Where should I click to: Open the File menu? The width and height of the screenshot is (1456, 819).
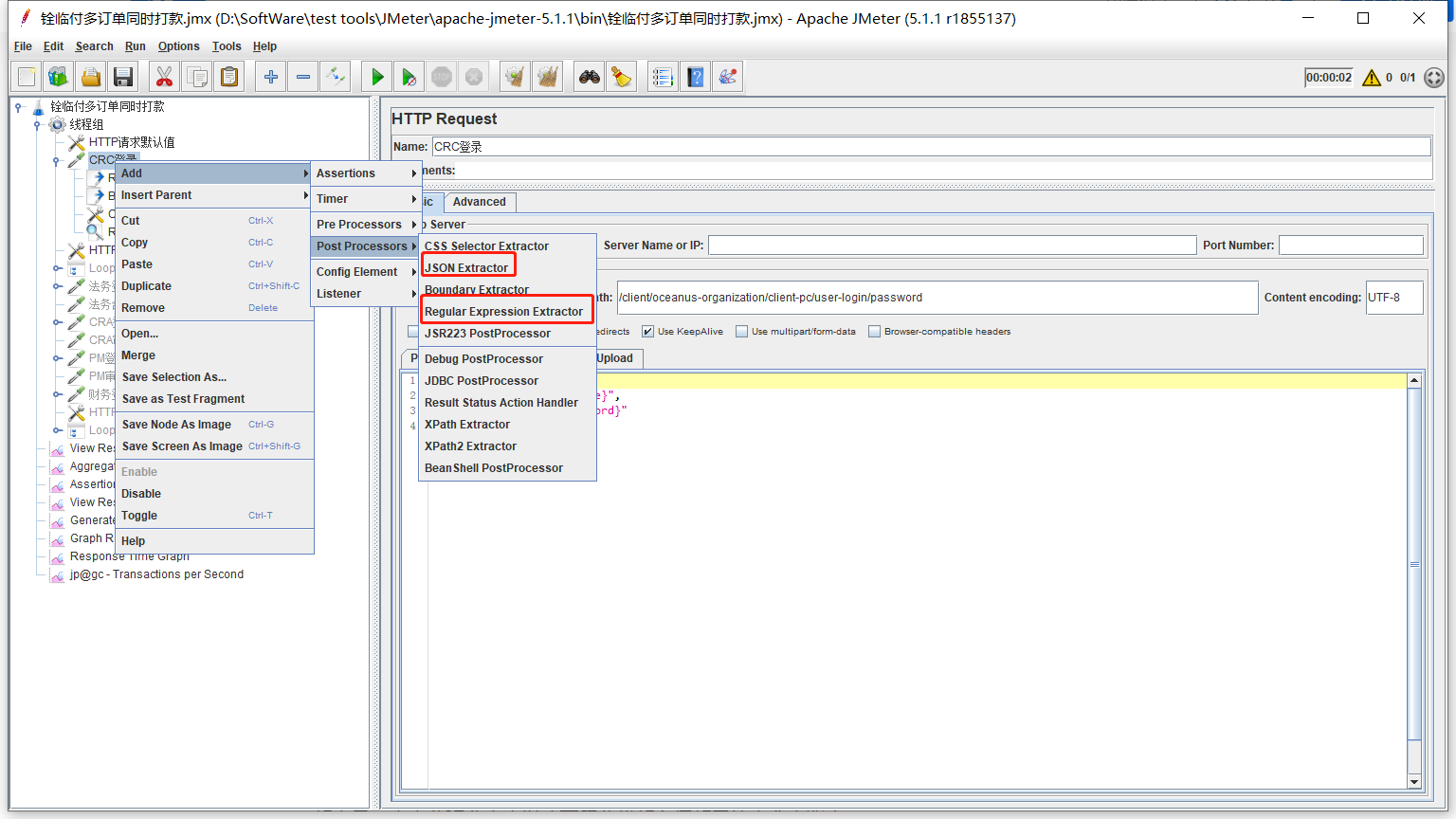pos(23,46)
